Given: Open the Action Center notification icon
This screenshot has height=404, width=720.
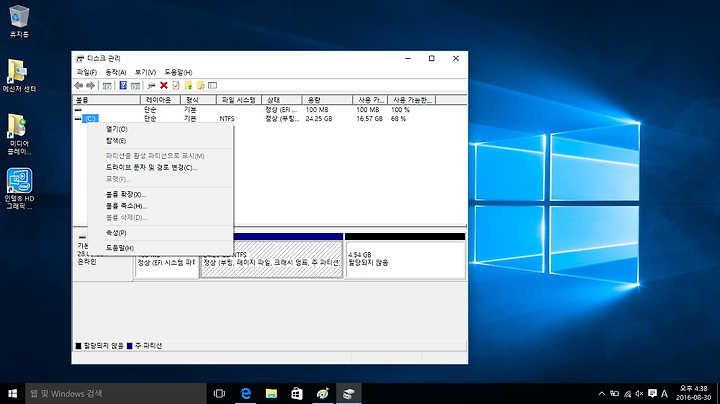Looking at the screenshot, I should (652, 393).
